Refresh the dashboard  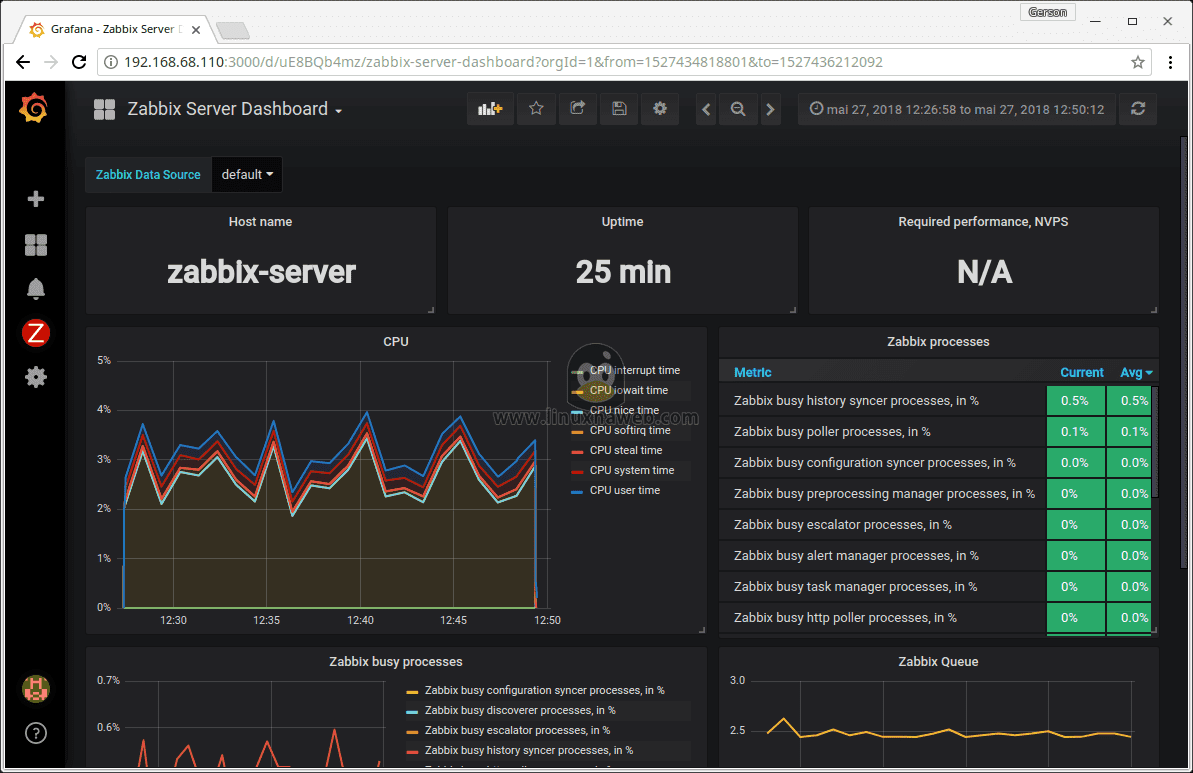point(1138,110)
